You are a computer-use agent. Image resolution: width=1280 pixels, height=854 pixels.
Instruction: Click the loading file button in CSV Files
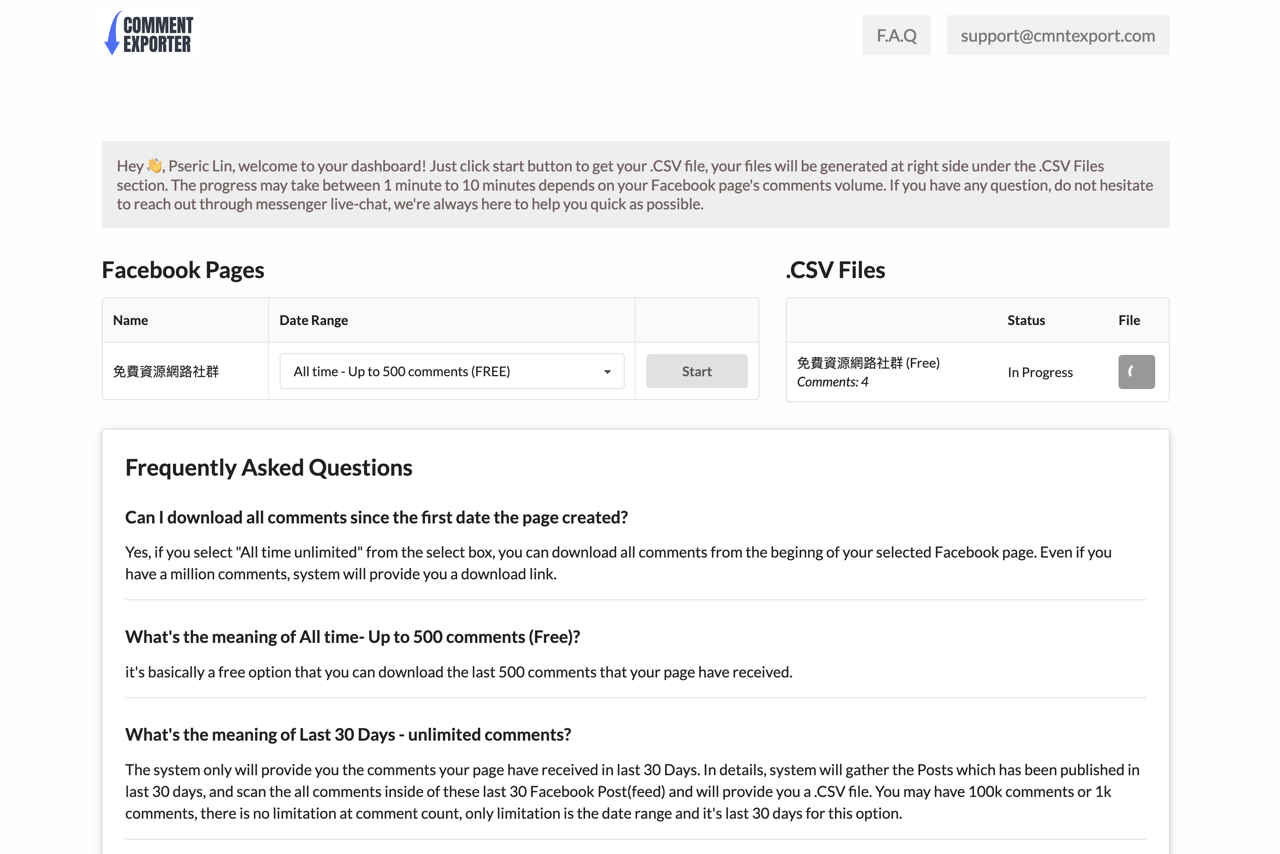point(1136,372)
